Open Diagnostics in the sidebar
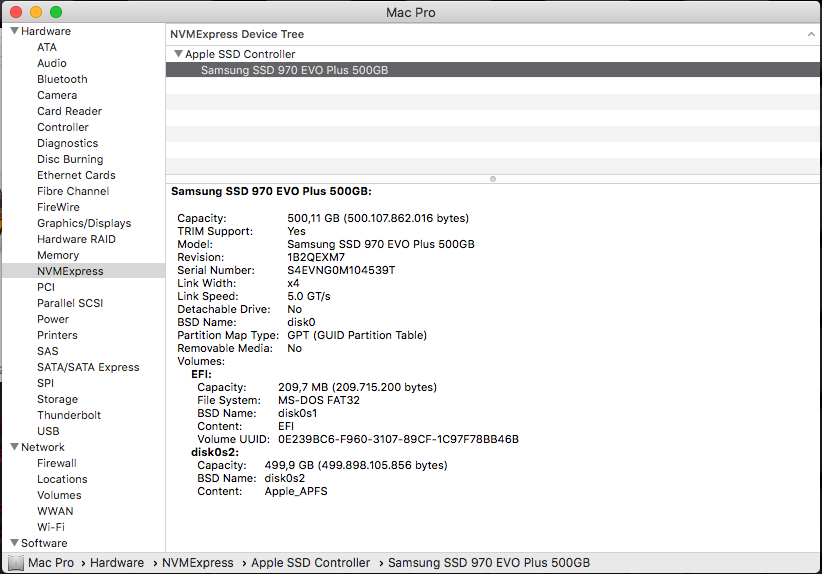822x574 pixels. click(x=68, y=143)
